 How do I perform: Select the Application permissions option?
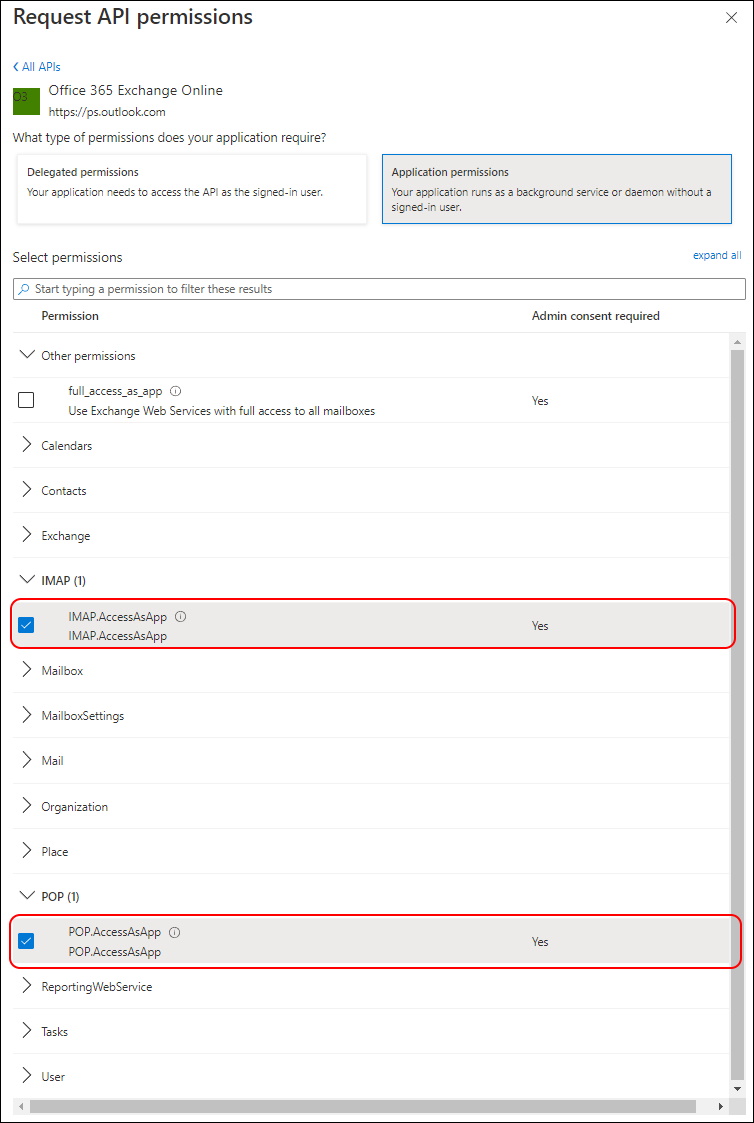556,189
